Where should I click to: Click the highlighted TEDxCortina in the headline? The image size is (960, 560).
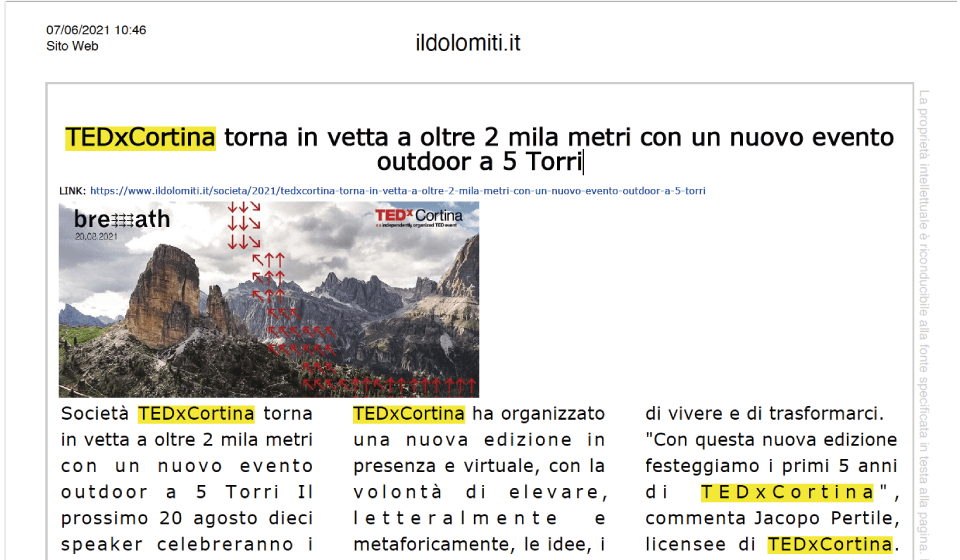(140, 137)
